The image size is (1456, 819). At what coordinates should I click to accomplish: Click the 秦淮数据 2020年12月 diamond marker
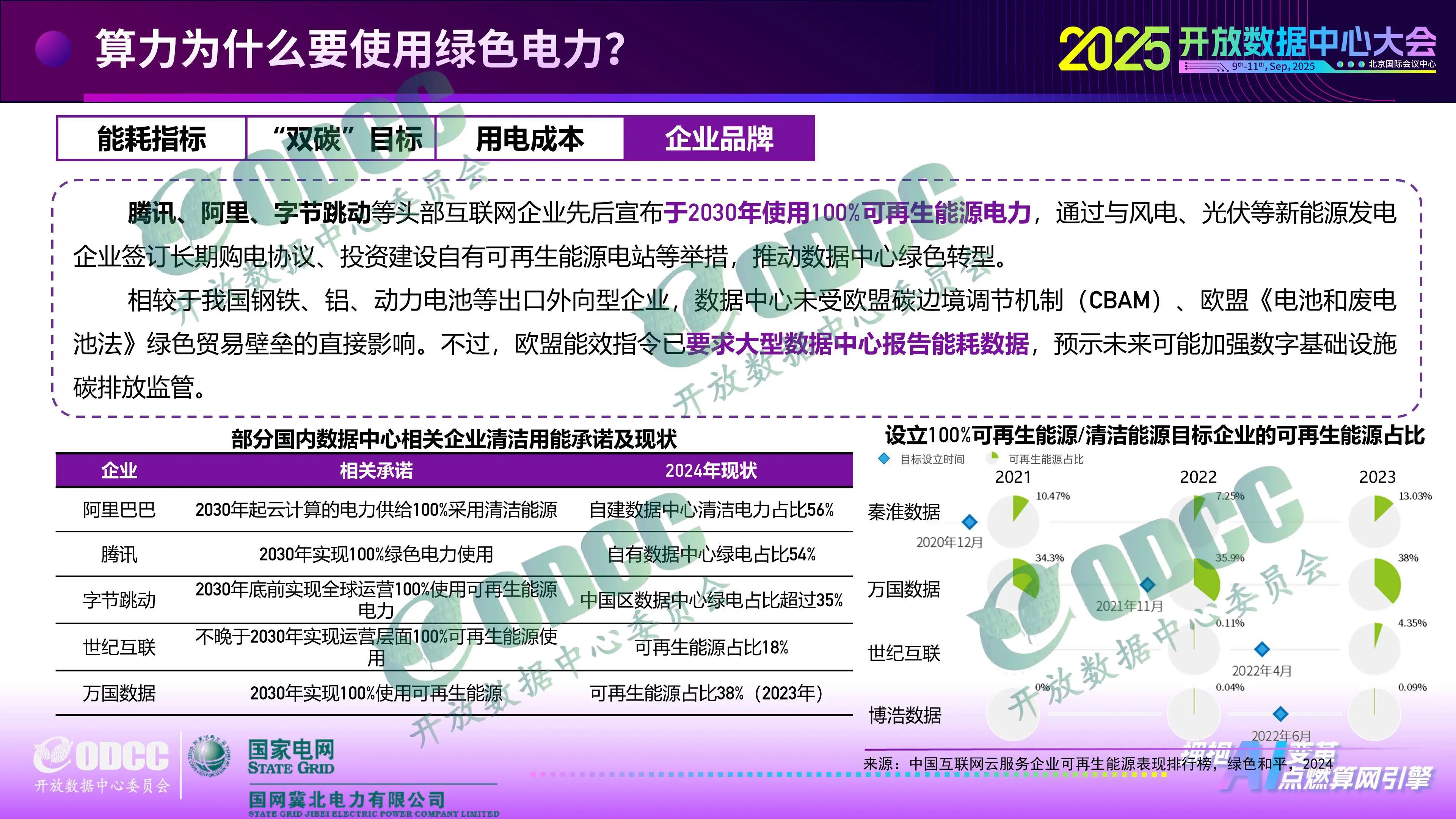click(x=970, y=522)
